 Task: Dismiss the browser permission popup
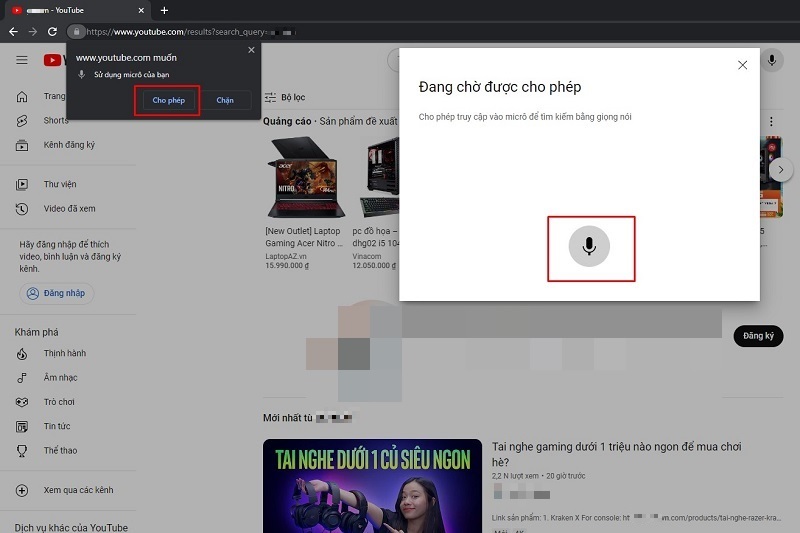(x=251, y=50)
